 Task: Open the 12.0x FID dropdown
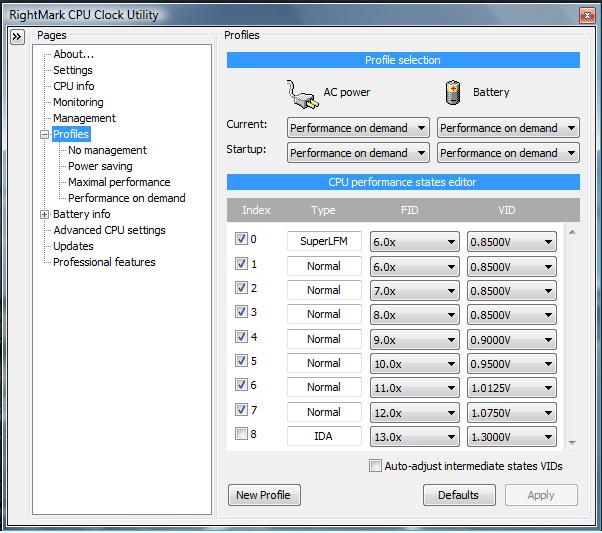pos(415,412)
